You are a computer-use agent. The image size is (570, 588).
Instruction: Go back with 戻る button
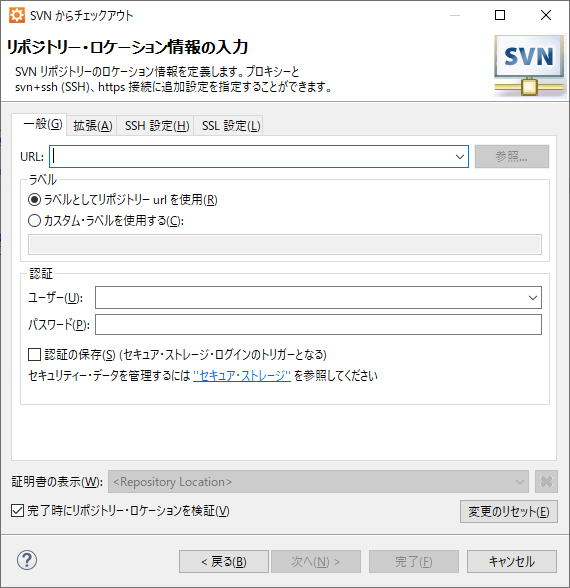click(224, 561)
